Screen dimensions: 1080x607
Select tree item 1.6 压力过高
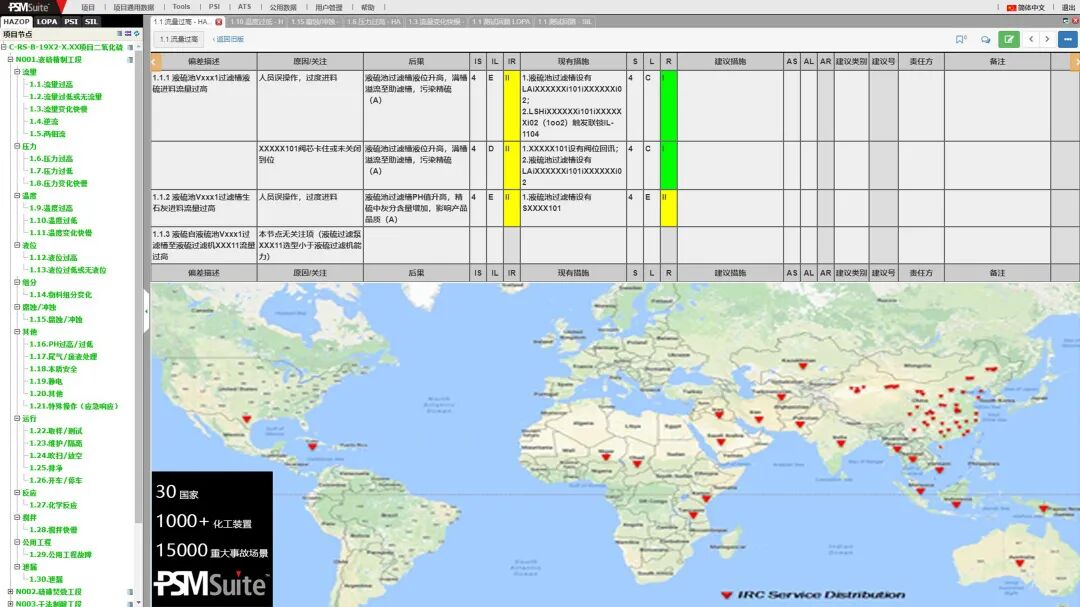tap(51, 158)
